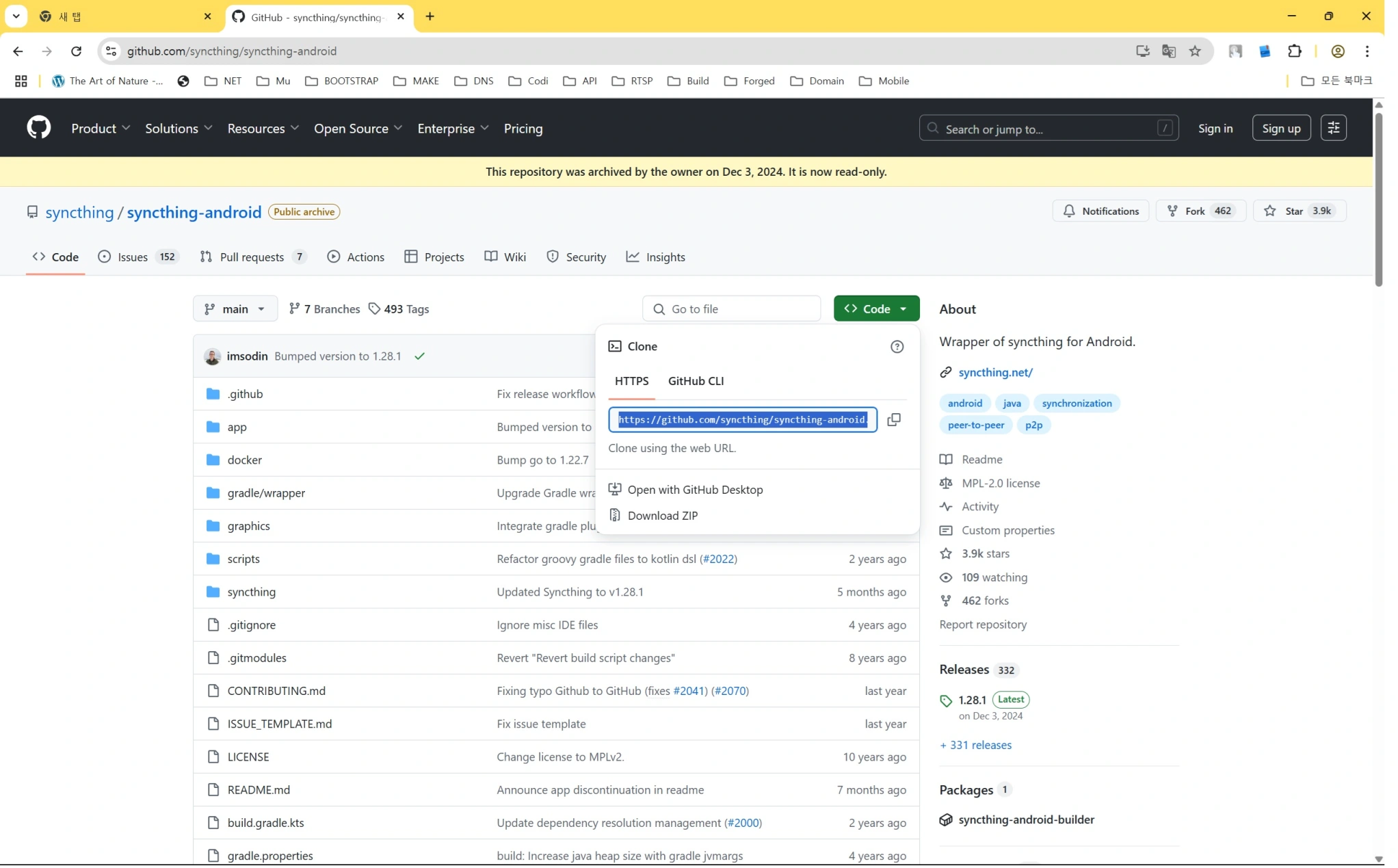
Task: Click the Notifications bell button
Action: point(1100,211)
